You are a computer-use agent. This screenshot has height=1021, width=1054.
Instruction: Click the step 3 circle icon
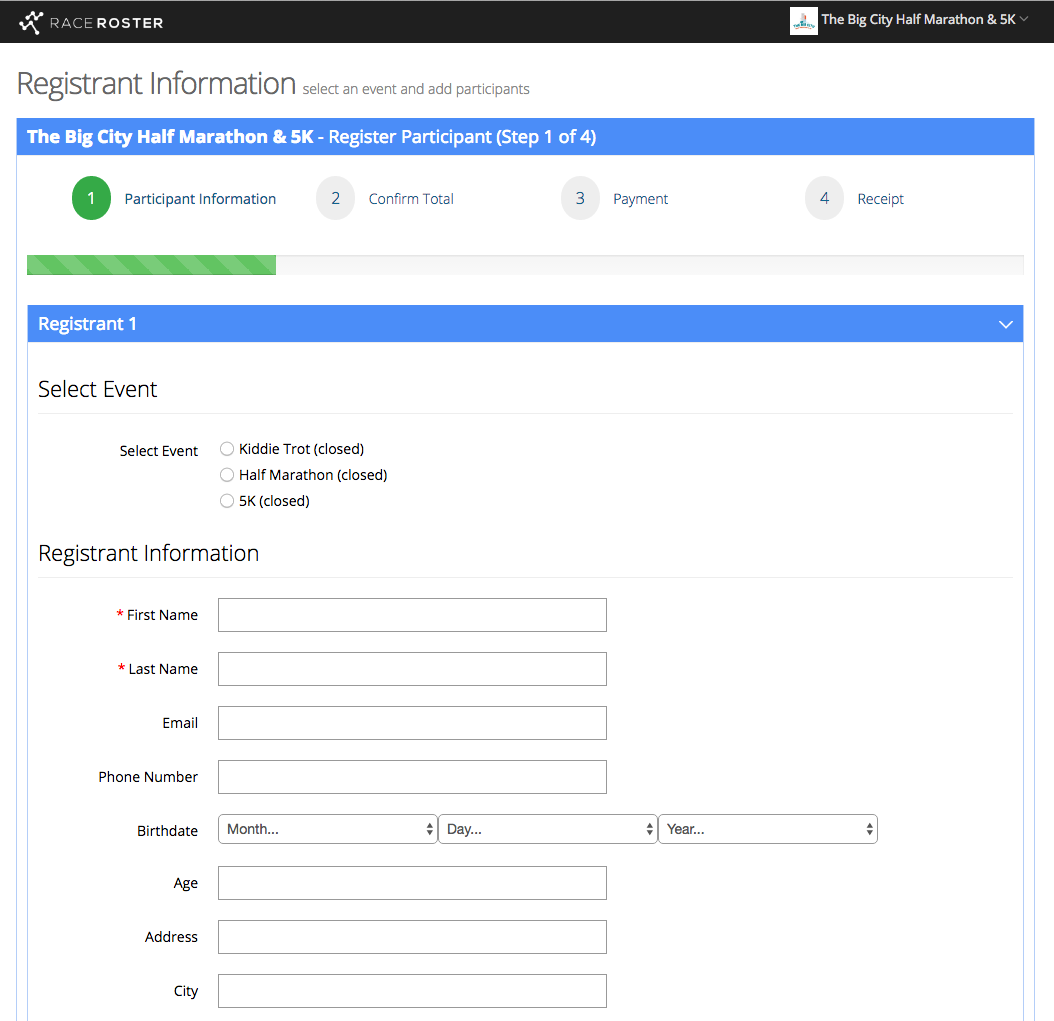580,199
